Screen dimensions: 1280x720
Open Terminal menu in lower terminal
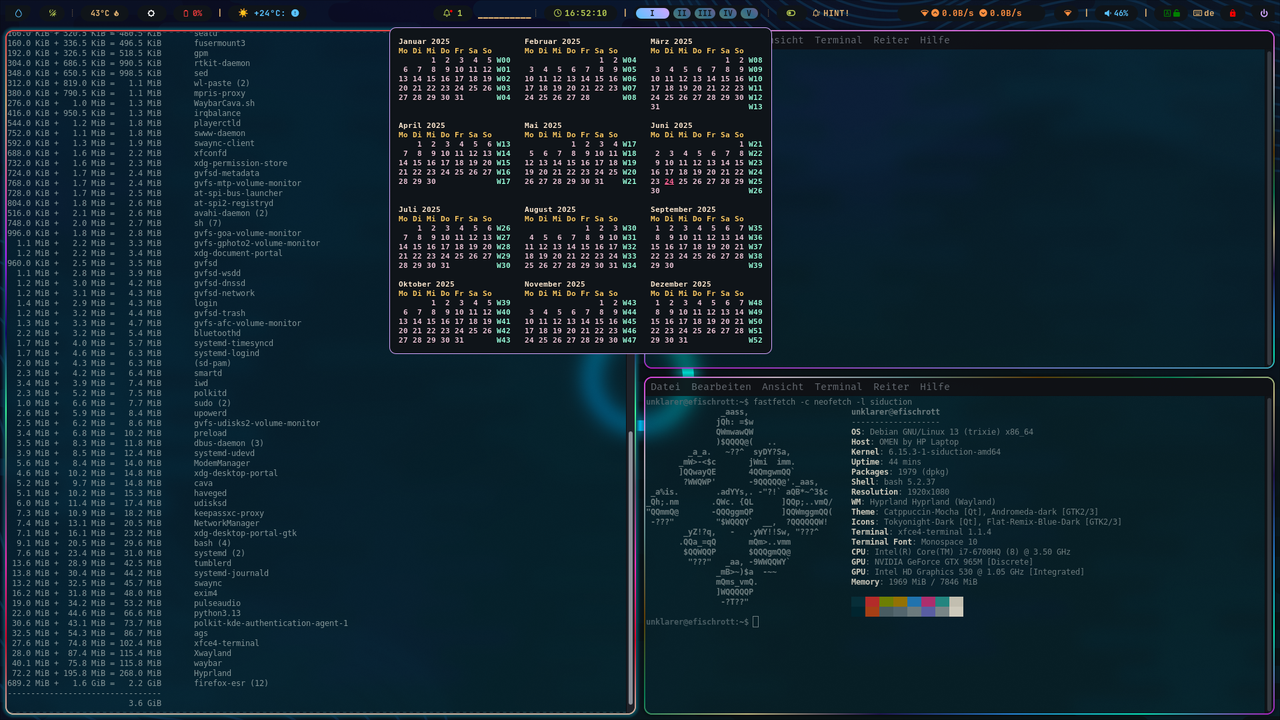point(838,387)
